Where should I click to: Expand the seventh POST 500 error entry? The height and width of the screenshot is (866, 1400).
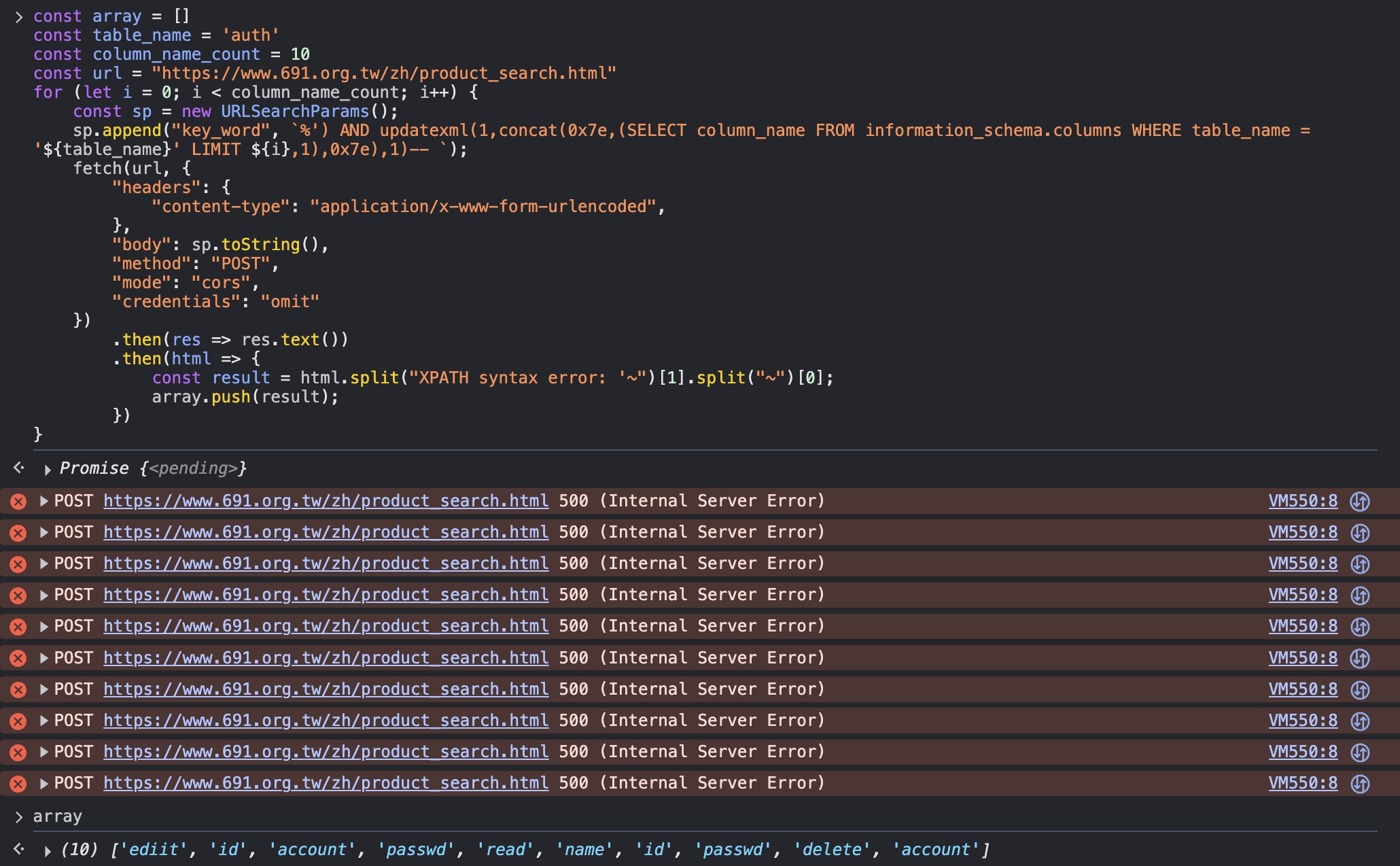point(43,689)
